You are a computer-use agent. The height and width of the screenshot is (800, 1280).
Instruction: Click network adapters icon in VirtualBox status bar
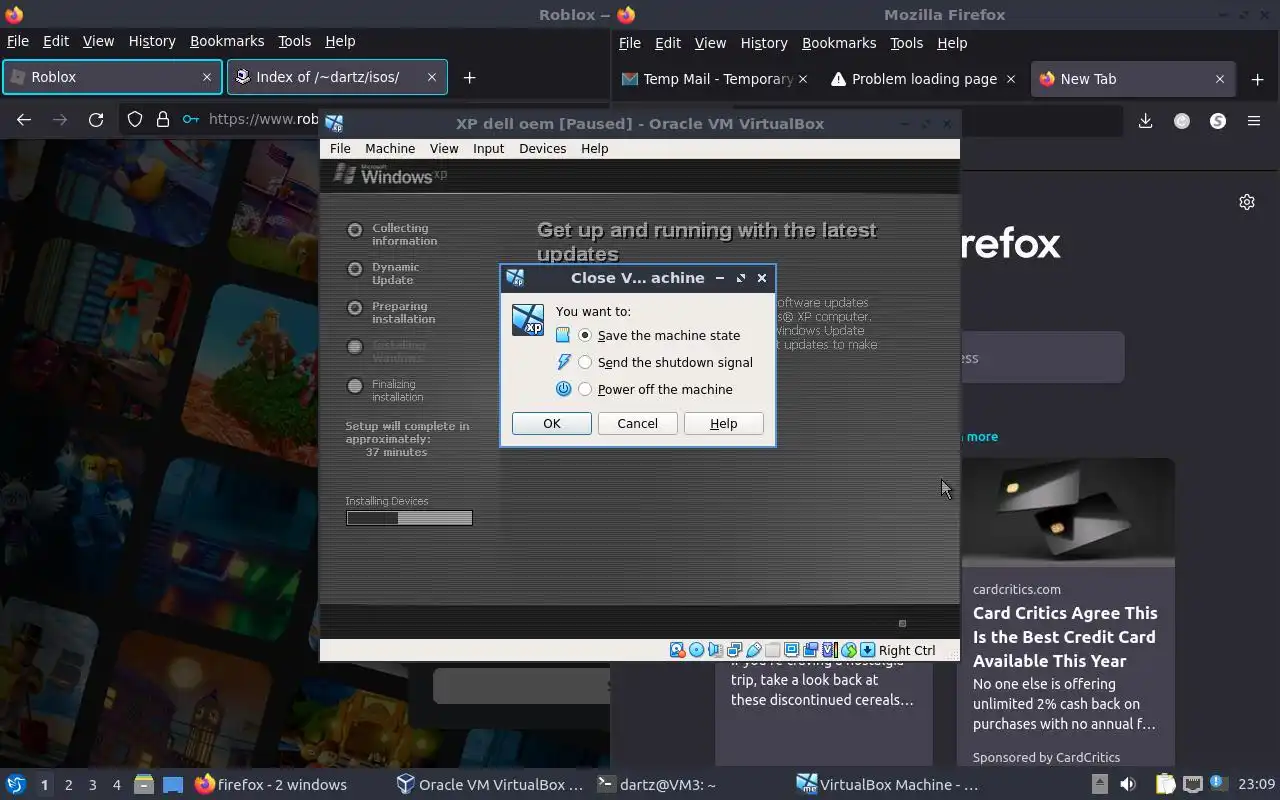pos(734,650)
